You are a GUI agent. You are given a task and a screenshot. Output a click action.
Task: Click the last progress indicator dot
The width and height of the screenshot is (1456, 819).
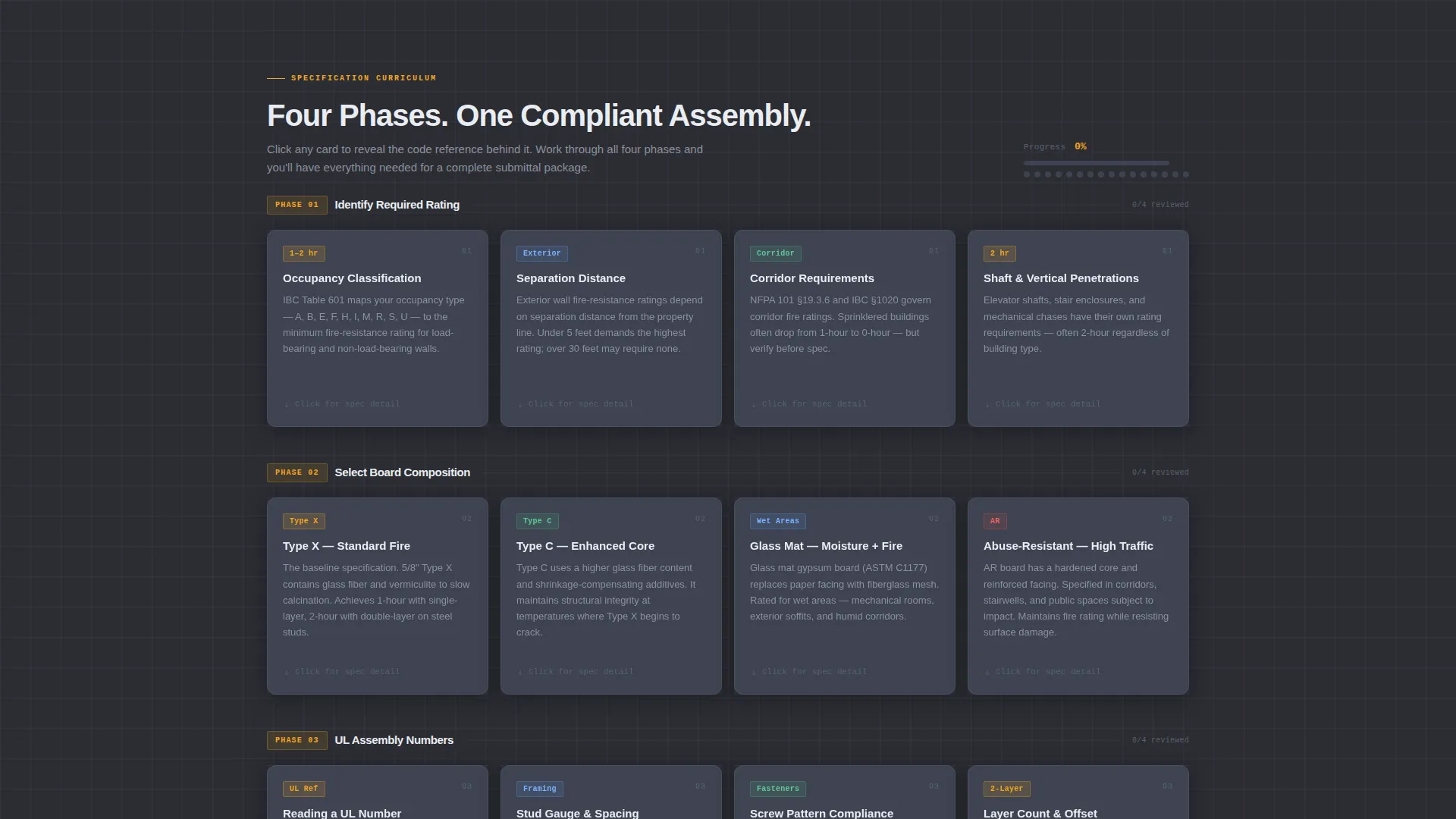pyautogui.click(x=1186, y=174)
